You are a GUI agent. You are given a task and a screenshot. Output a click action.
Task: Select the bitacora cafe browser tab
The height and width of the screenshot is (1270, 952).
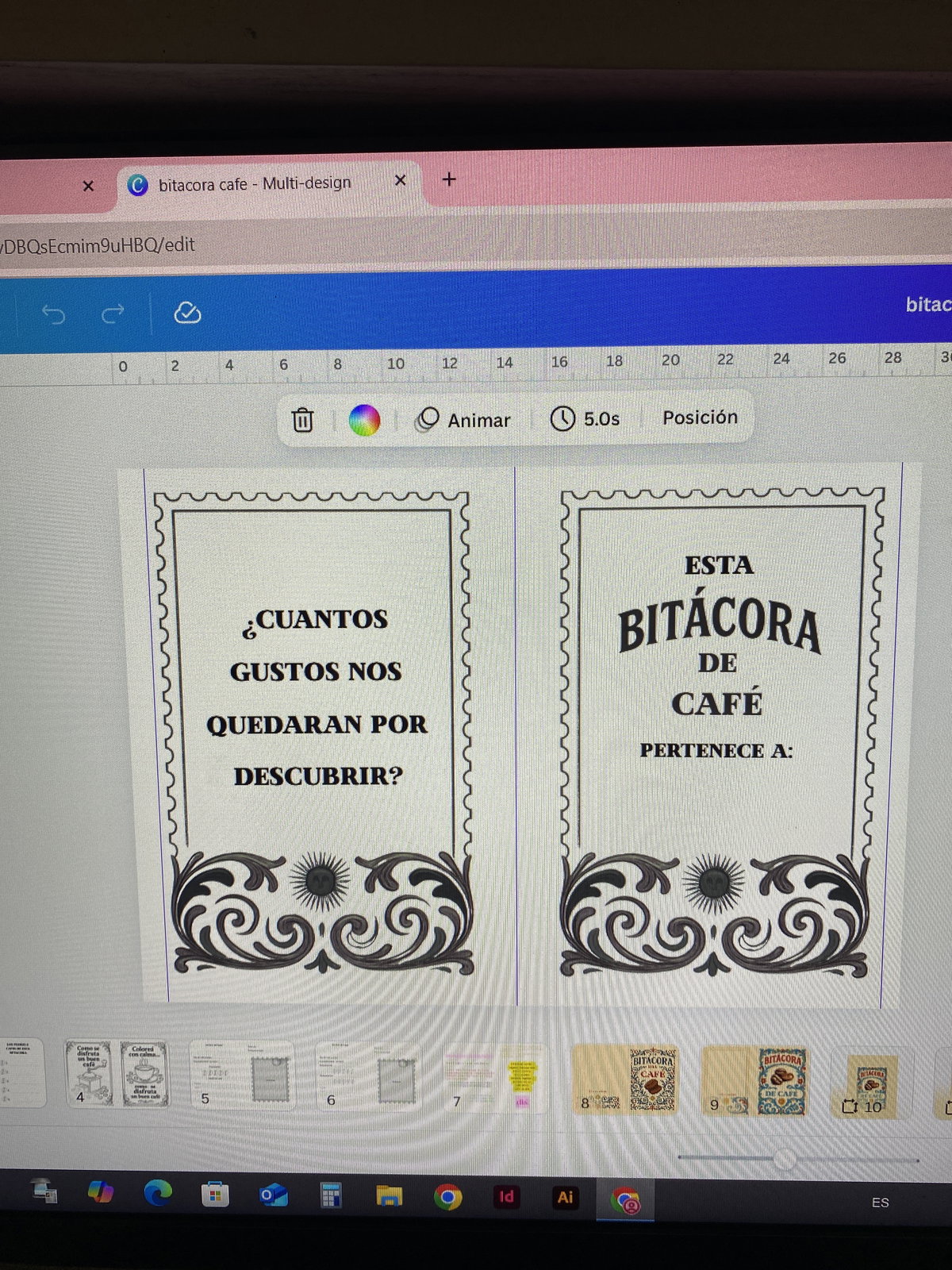[254, 184]
